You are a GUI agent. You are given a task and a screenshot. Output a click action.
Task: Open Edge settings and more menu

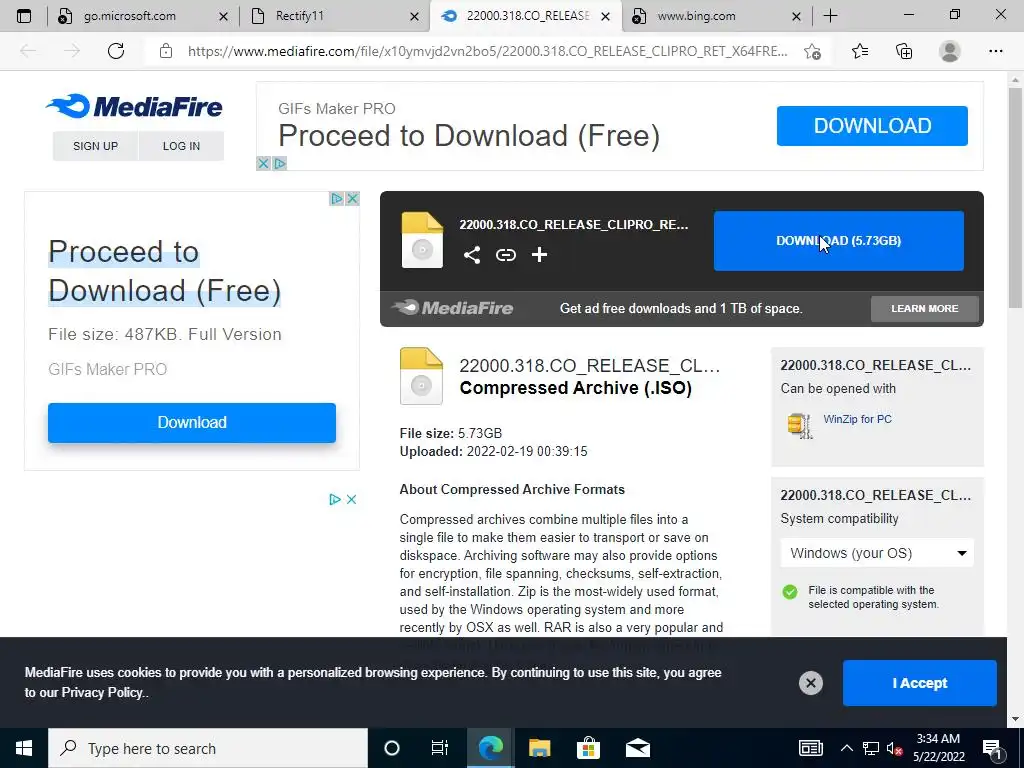(x=995, y=51)
